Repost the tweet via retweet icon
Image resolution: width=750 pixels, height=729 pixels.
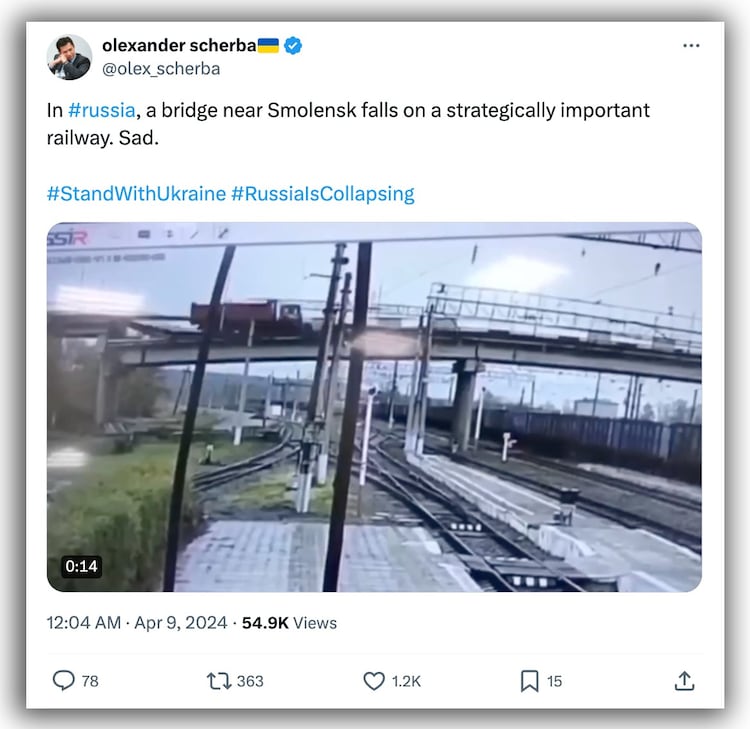tap(219, 681)
